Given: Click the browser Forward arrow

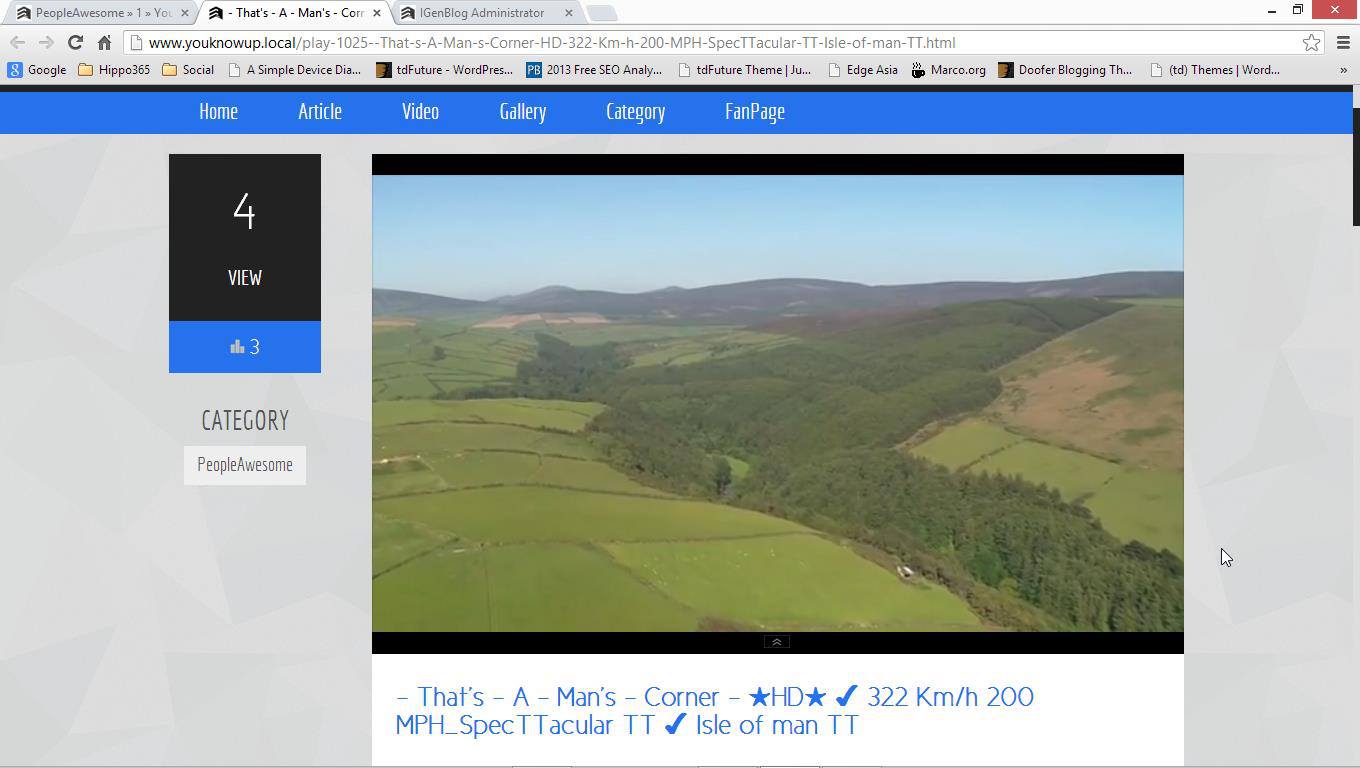Looking at the screenshot, I should tap(46, 43).
